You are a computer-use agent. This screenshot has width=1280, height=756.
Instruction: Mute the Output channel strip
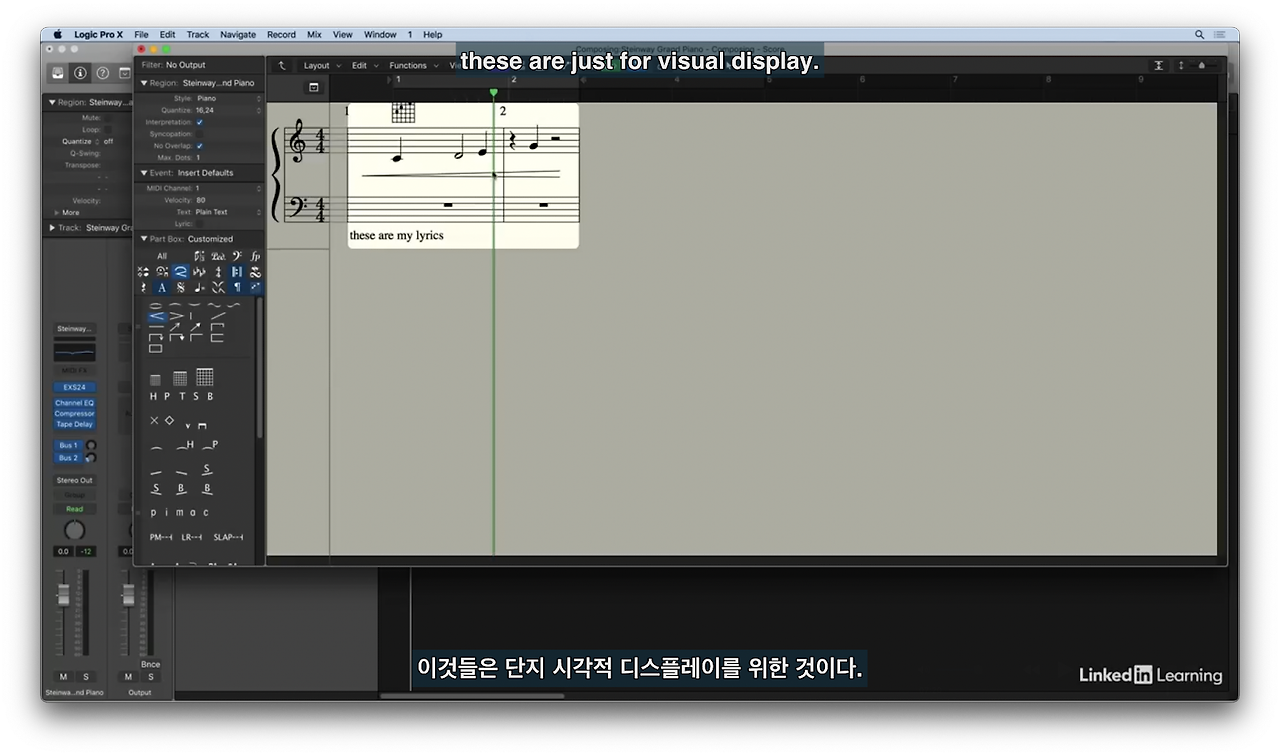(128, 677)
